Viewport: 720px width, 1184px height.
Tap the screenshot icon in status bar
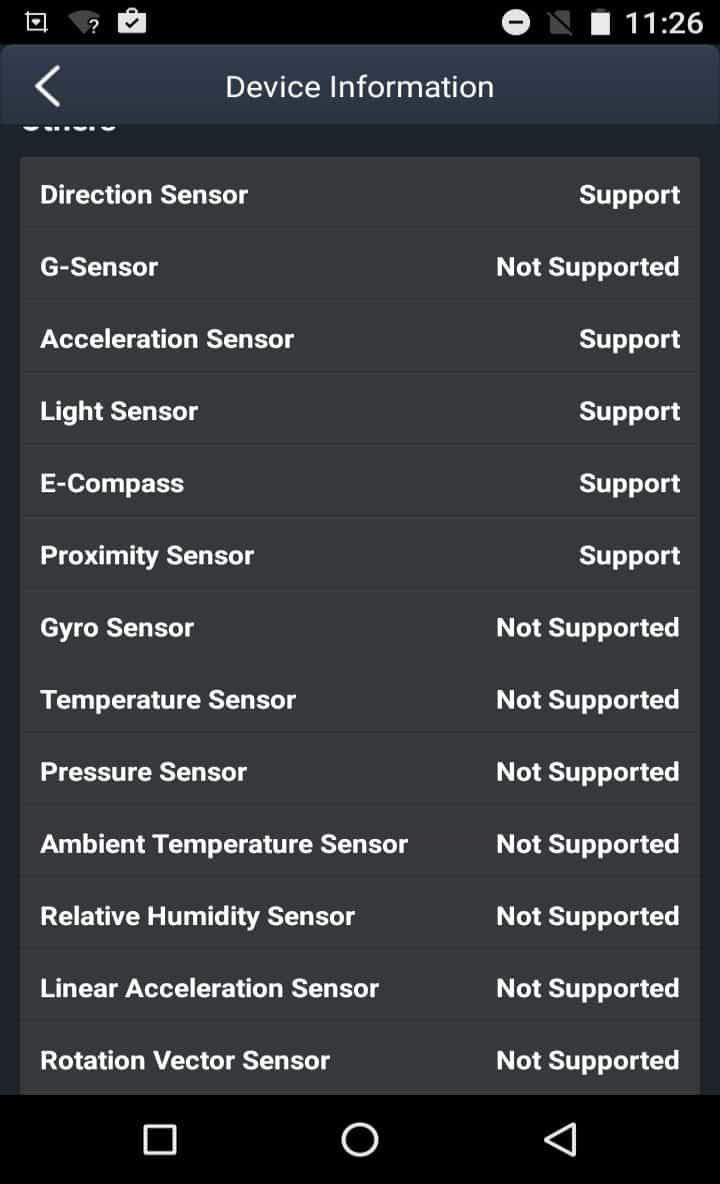(x=36, y=22)
